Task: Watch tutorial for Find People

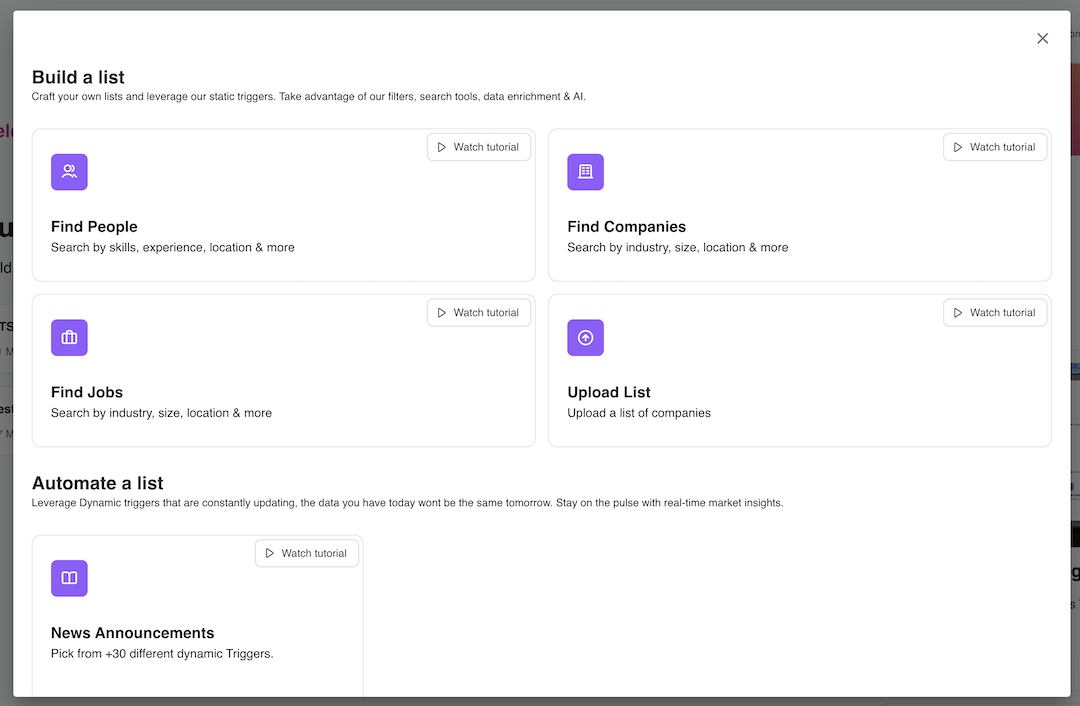Action: pyautogui.click(x=478, y=146)
